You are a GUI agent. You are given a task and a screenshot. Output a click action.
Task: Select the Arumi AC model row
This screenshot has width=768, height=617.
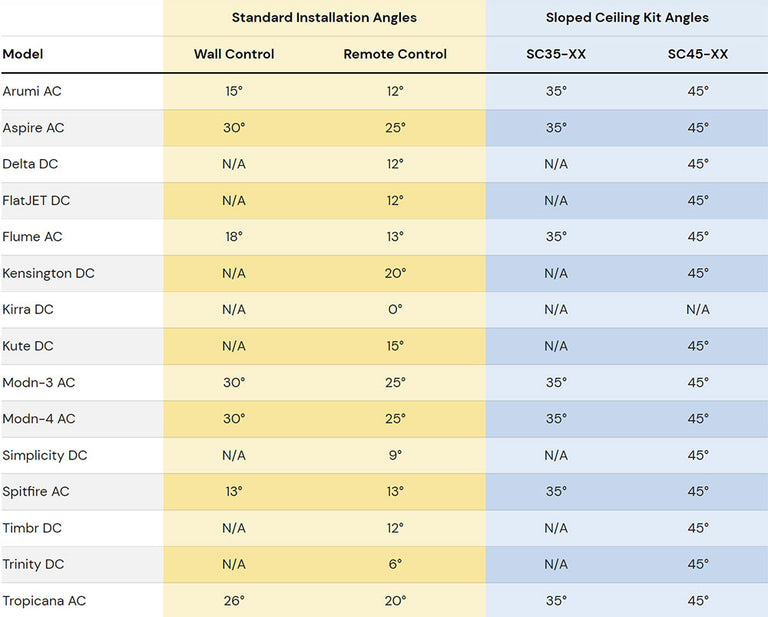tap(384, 91)
